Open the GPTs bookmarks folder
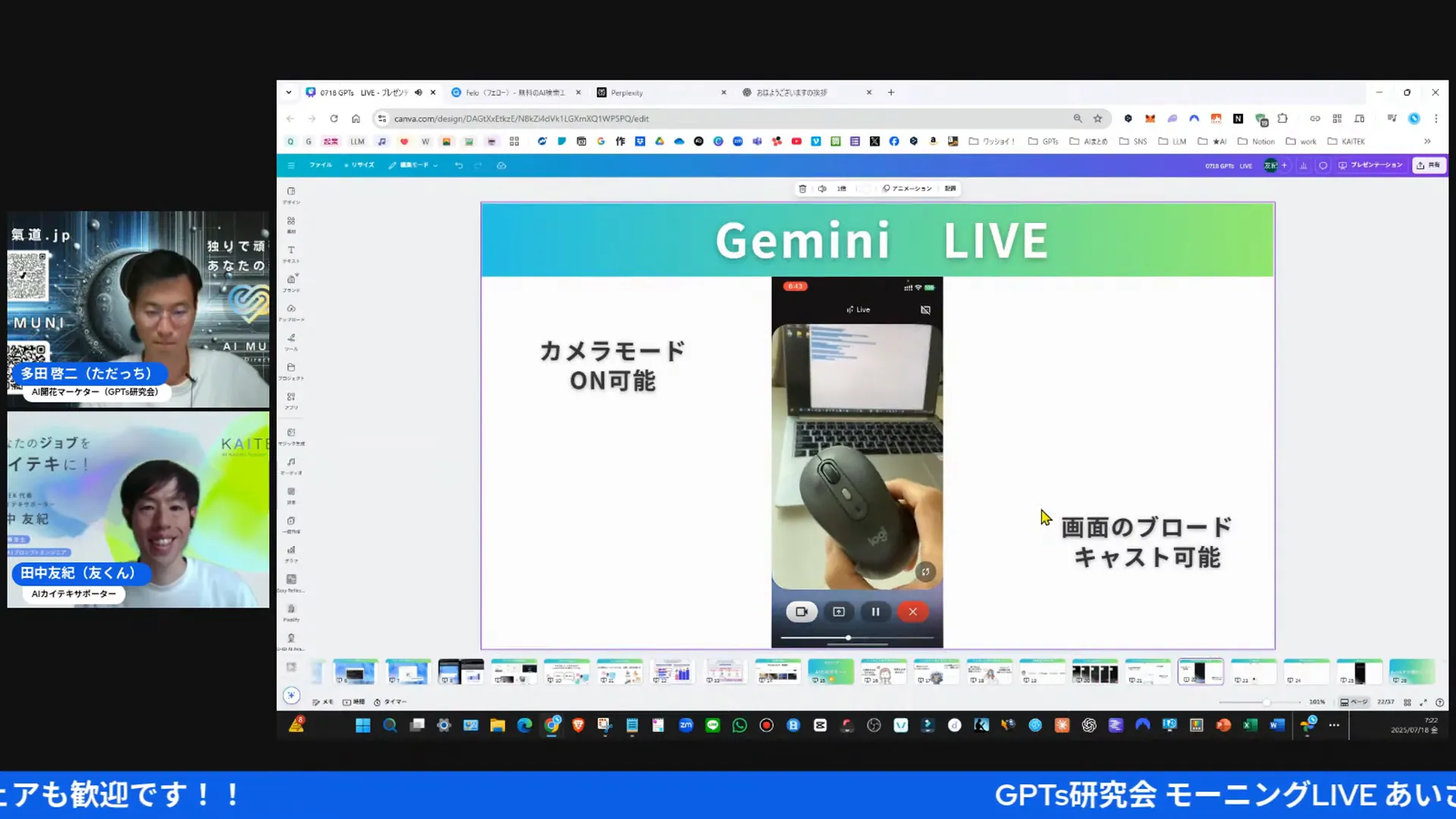 1043,142
